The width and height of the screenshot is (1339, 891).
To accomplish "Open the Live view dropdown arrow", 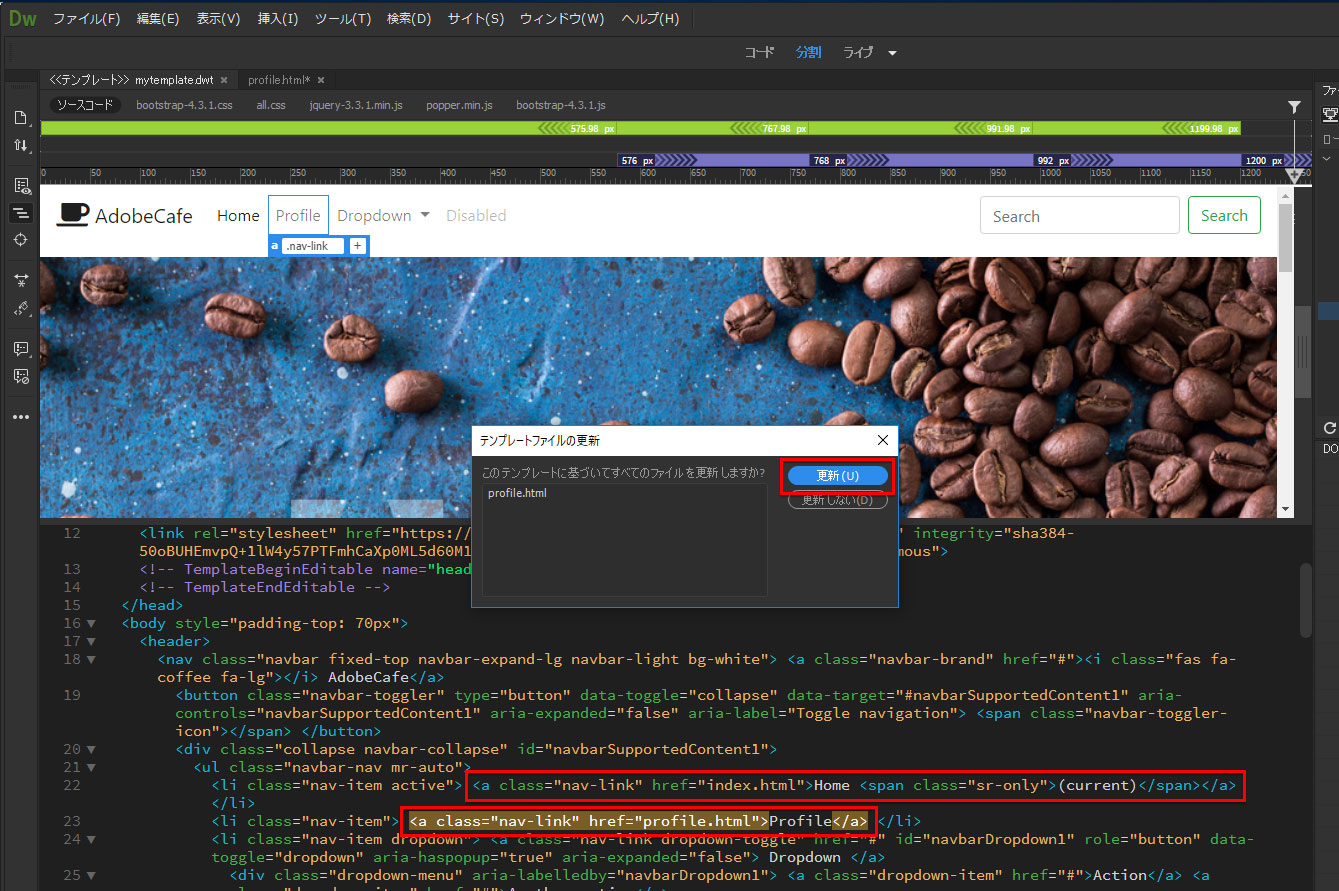I will (892, 53).
